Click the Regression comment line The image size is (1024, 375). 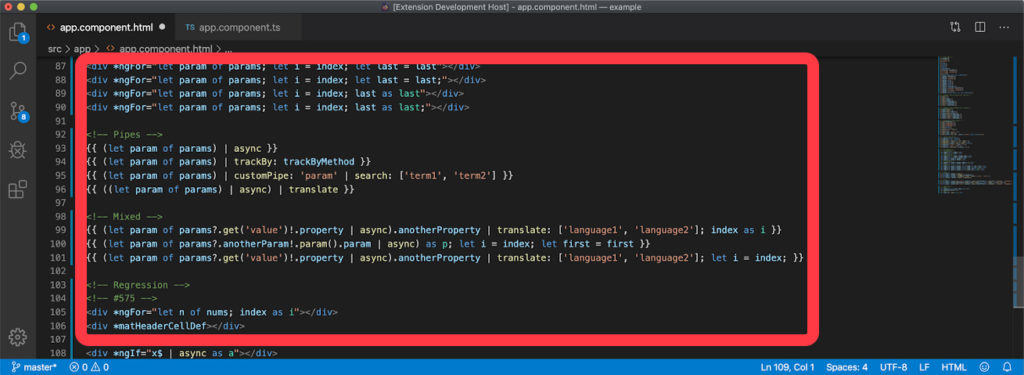138,285
